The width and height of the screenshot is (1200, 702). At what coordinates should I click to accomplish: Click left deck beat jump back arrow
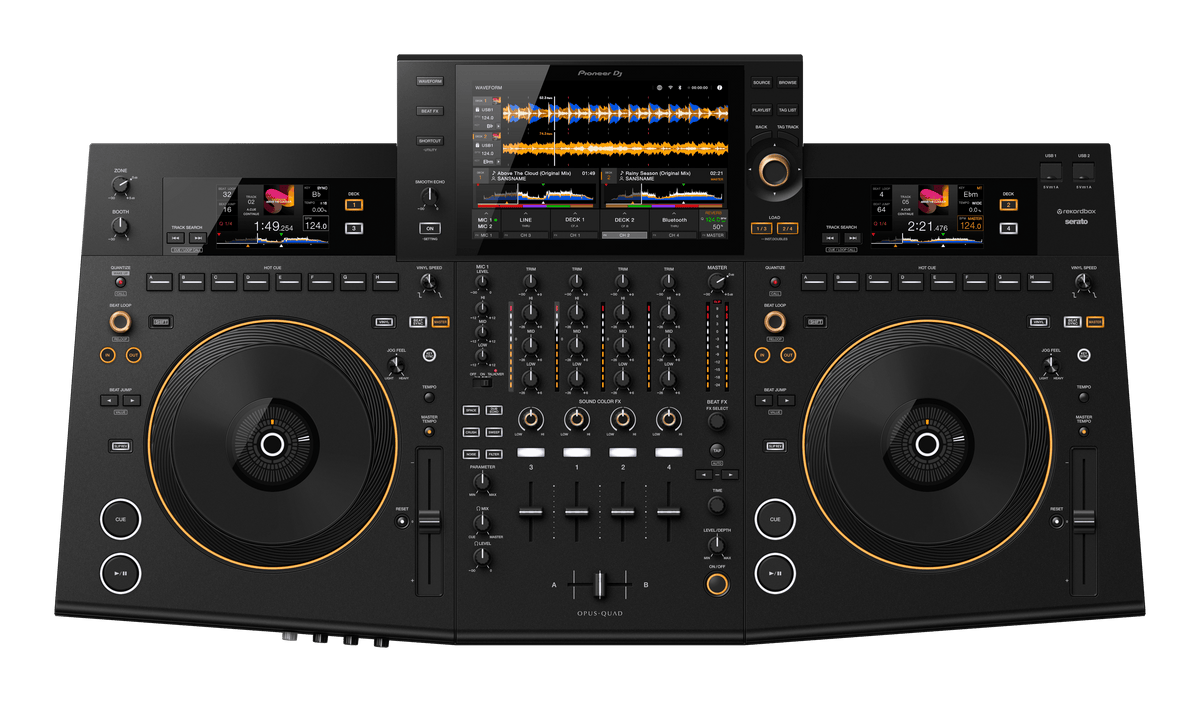pyautogui.click(x=109, y=400)
